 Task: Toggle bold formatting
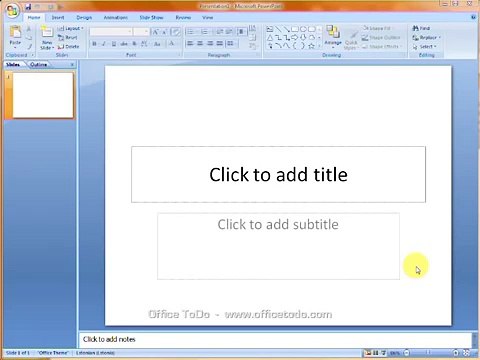(x=95, y=44)
